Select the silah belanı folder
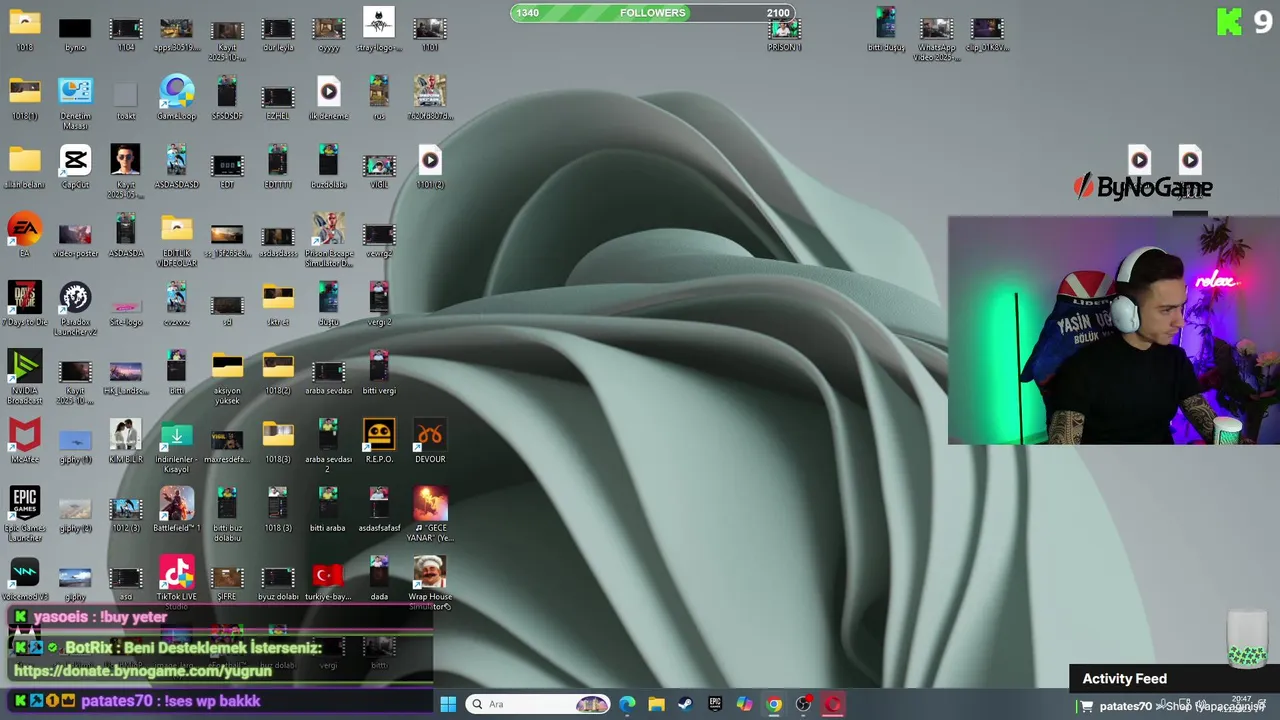The width and height of the screenshot is (1280, 720). pos(25,167)
